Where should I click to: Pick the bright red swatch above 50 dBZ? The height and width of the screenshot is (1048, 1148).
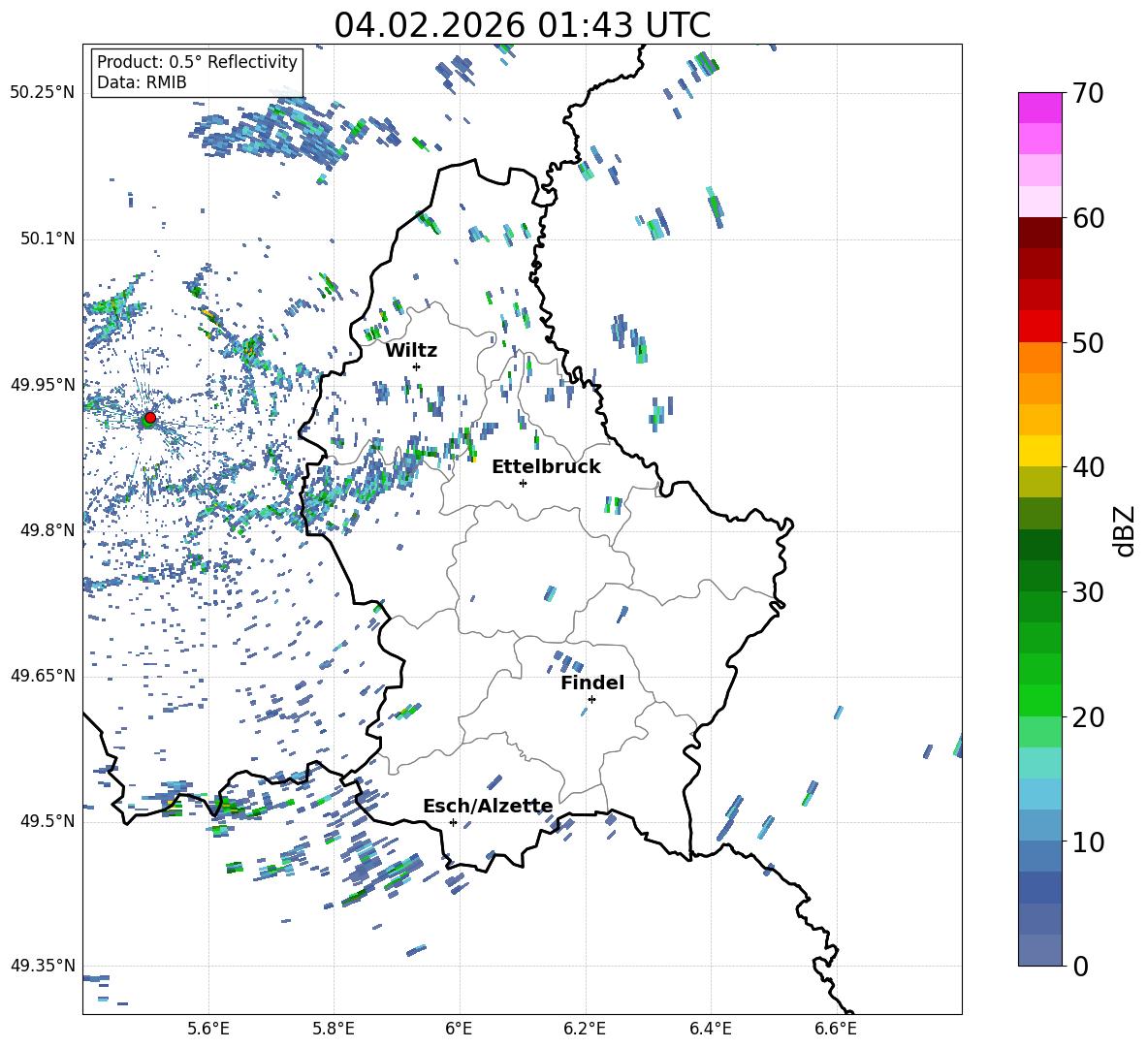coord(1040,326)
